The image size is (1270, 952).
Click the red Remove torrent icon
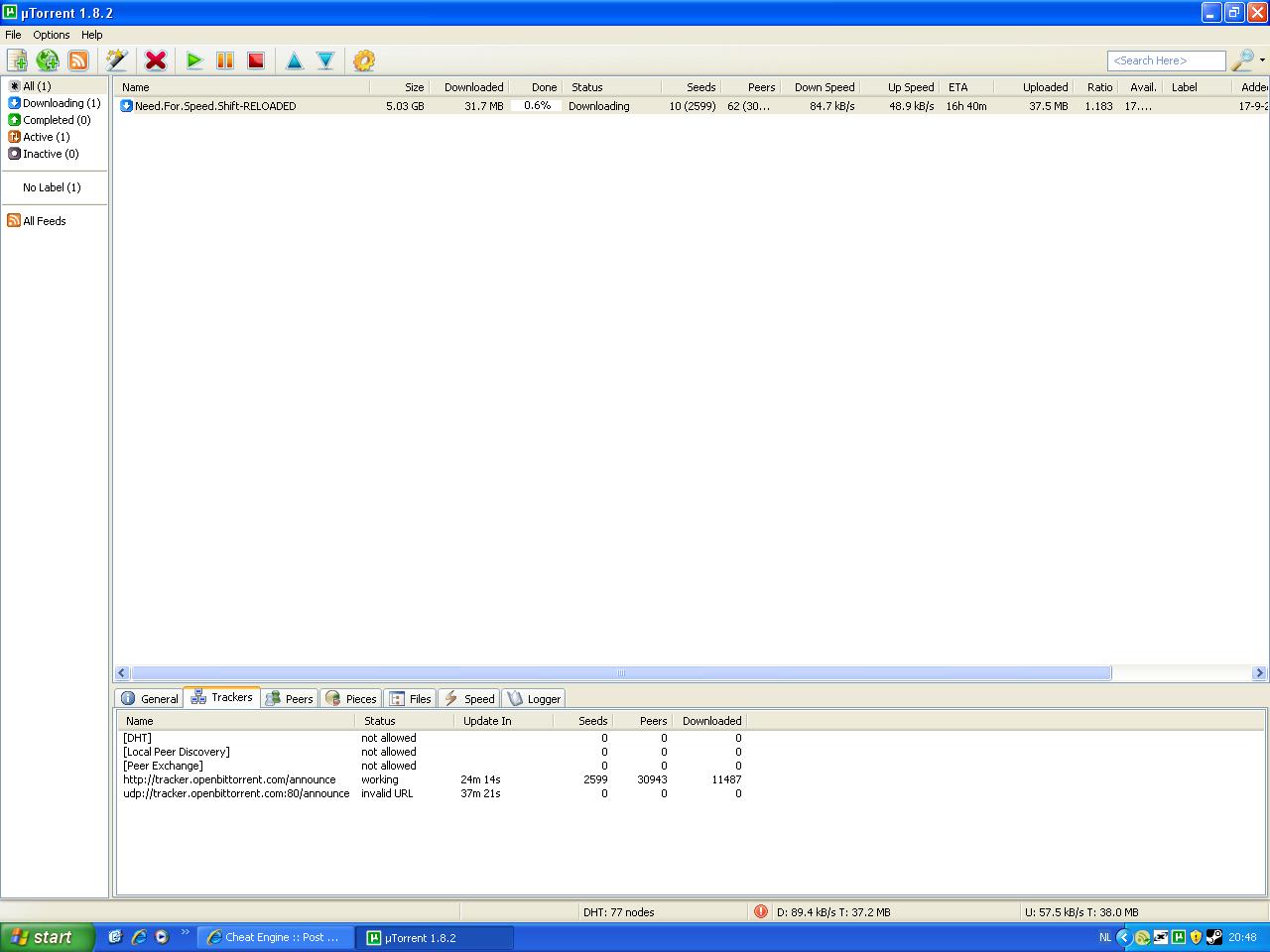click(x=156, y=60)
